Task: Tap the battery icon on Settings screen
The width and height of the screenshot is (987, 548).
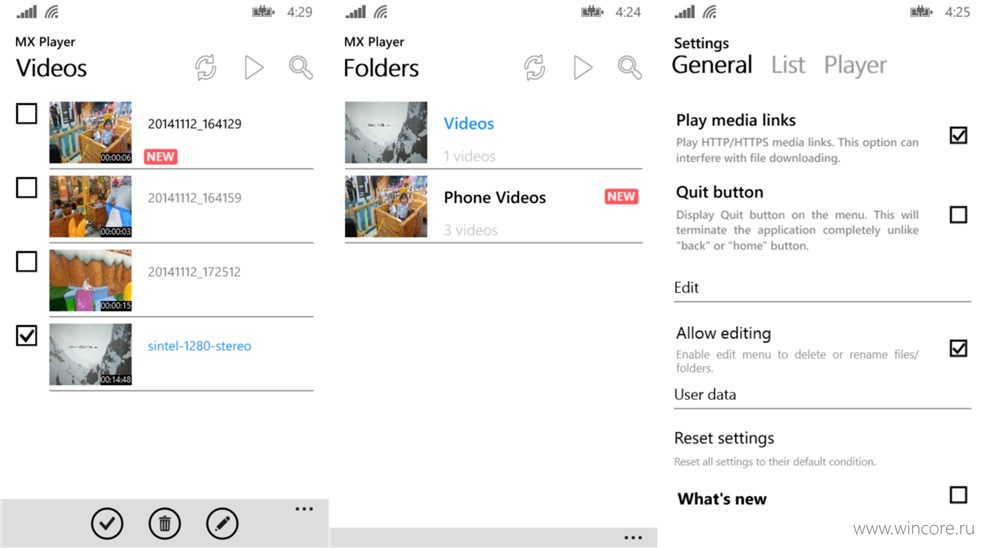Action: click(921, 12)
